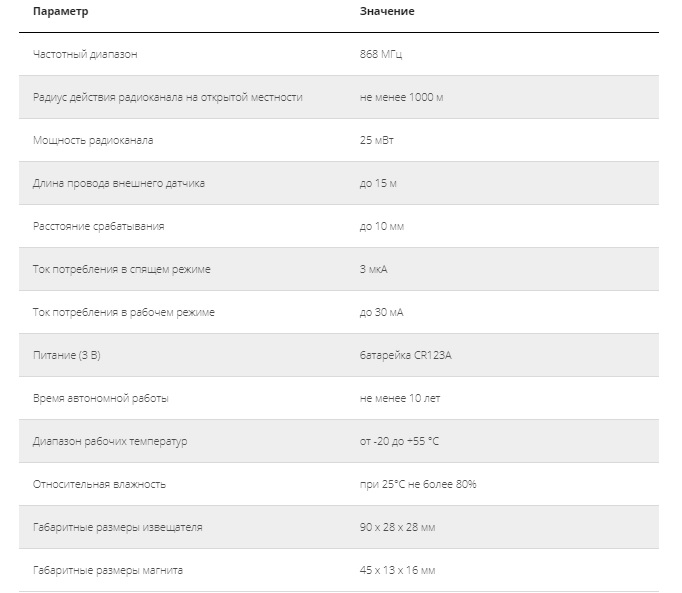
Task: Select the Радиус действия радиоканала row label
Action: [x=167, y=97]
